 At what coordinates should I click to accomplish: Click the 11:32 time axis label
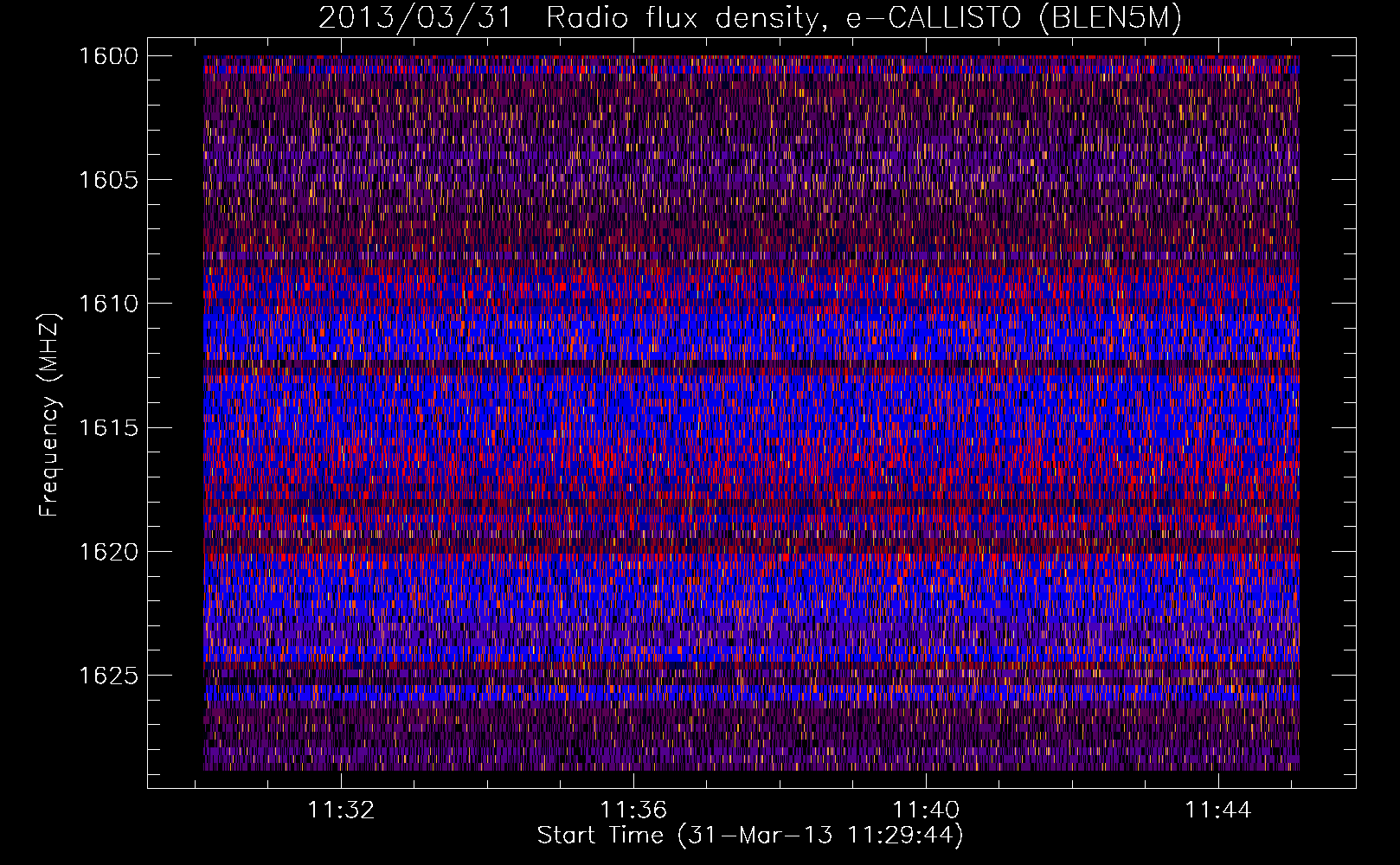tap(342, 810)
